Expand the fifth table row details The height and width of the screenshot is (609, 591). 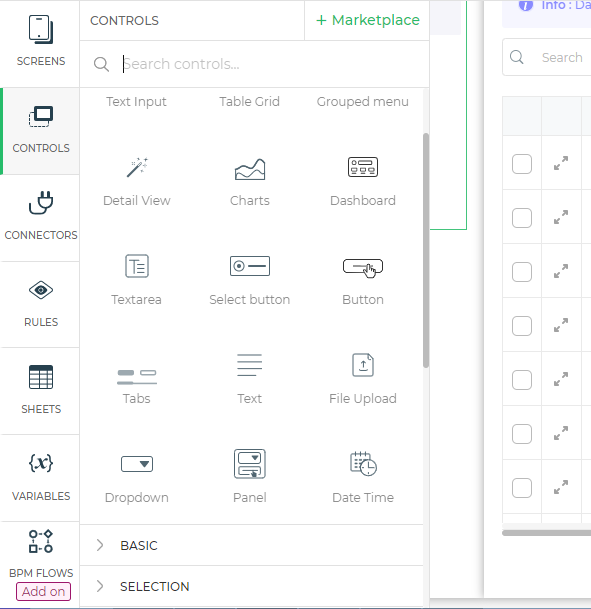561,379
